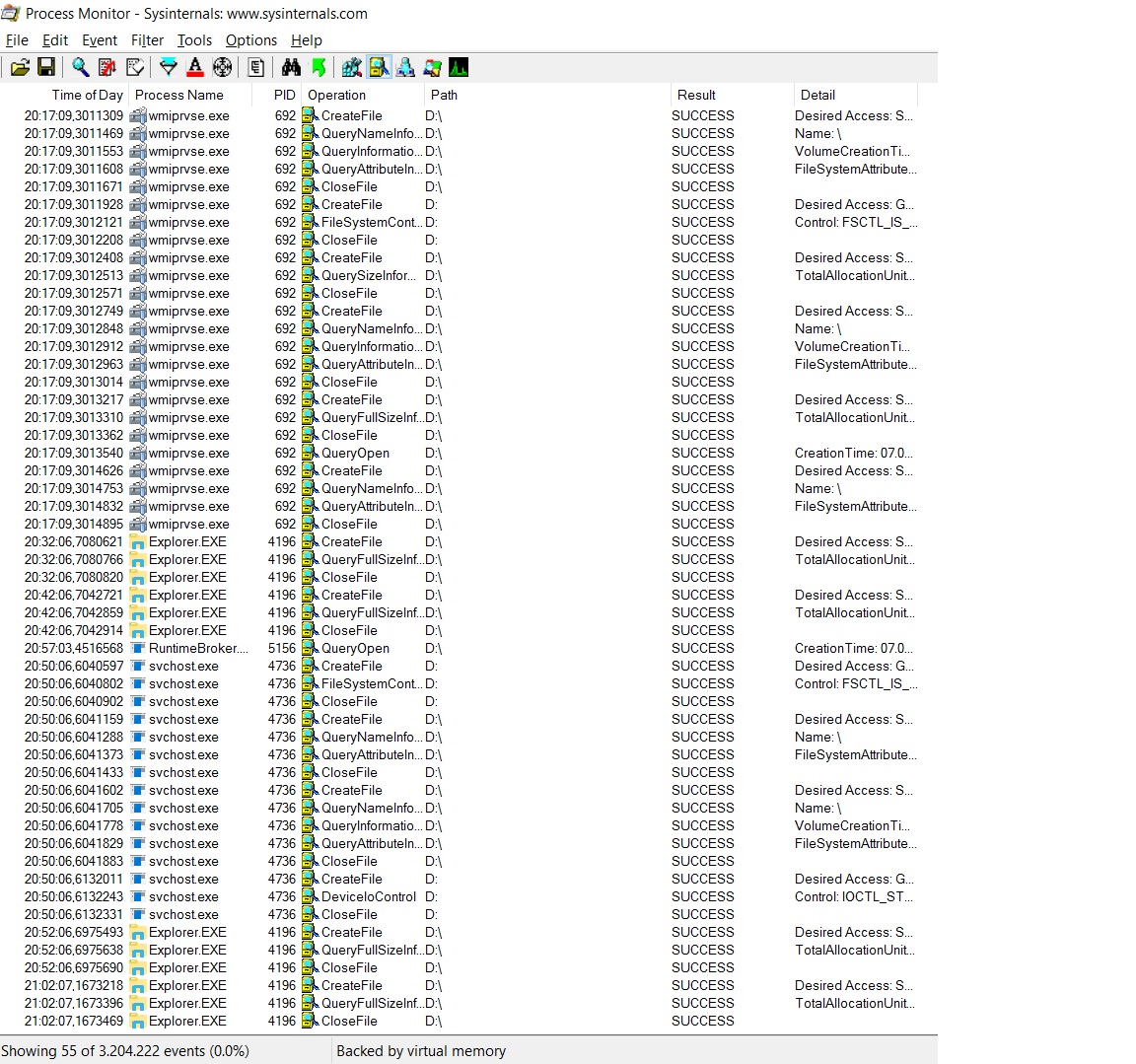Open Highlight settings with the red A icon
This screenshot has width=1136, height=1064.
point(195,67)
